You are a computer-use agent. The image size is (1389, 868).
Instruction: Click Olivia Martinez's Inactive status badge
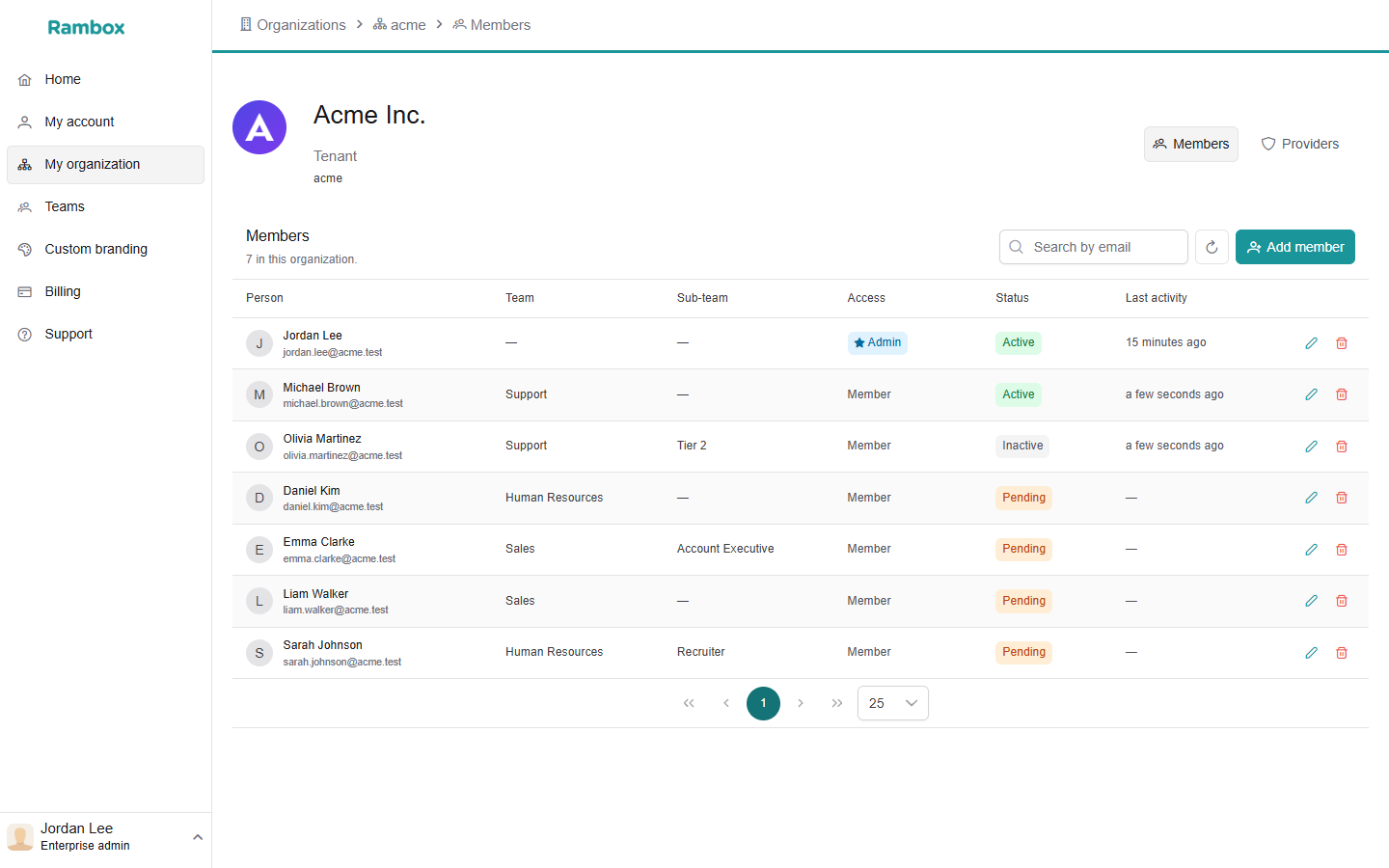[1022, 446]
